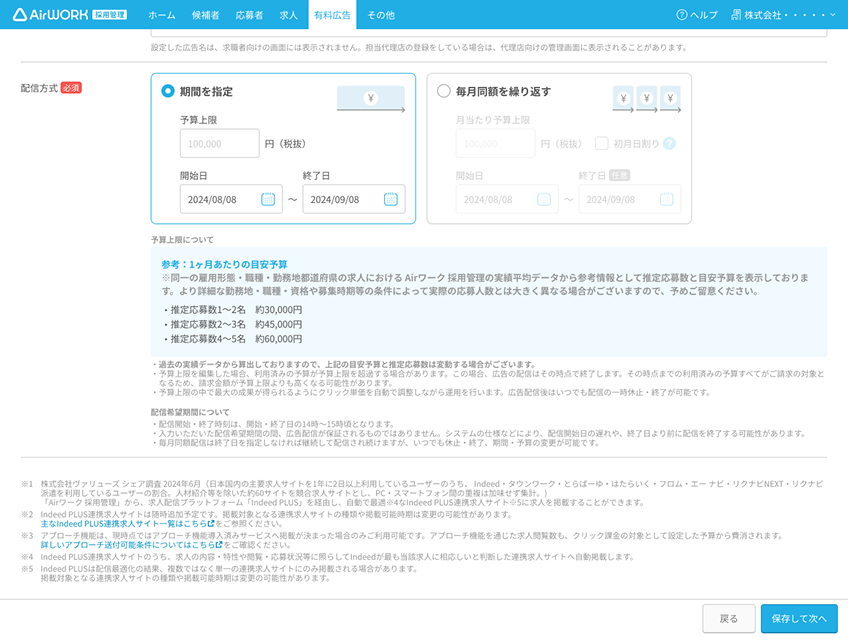This screenshot has height=642, width=848.
Task: Click the AirWORK logo
Action: coord(70,15)
